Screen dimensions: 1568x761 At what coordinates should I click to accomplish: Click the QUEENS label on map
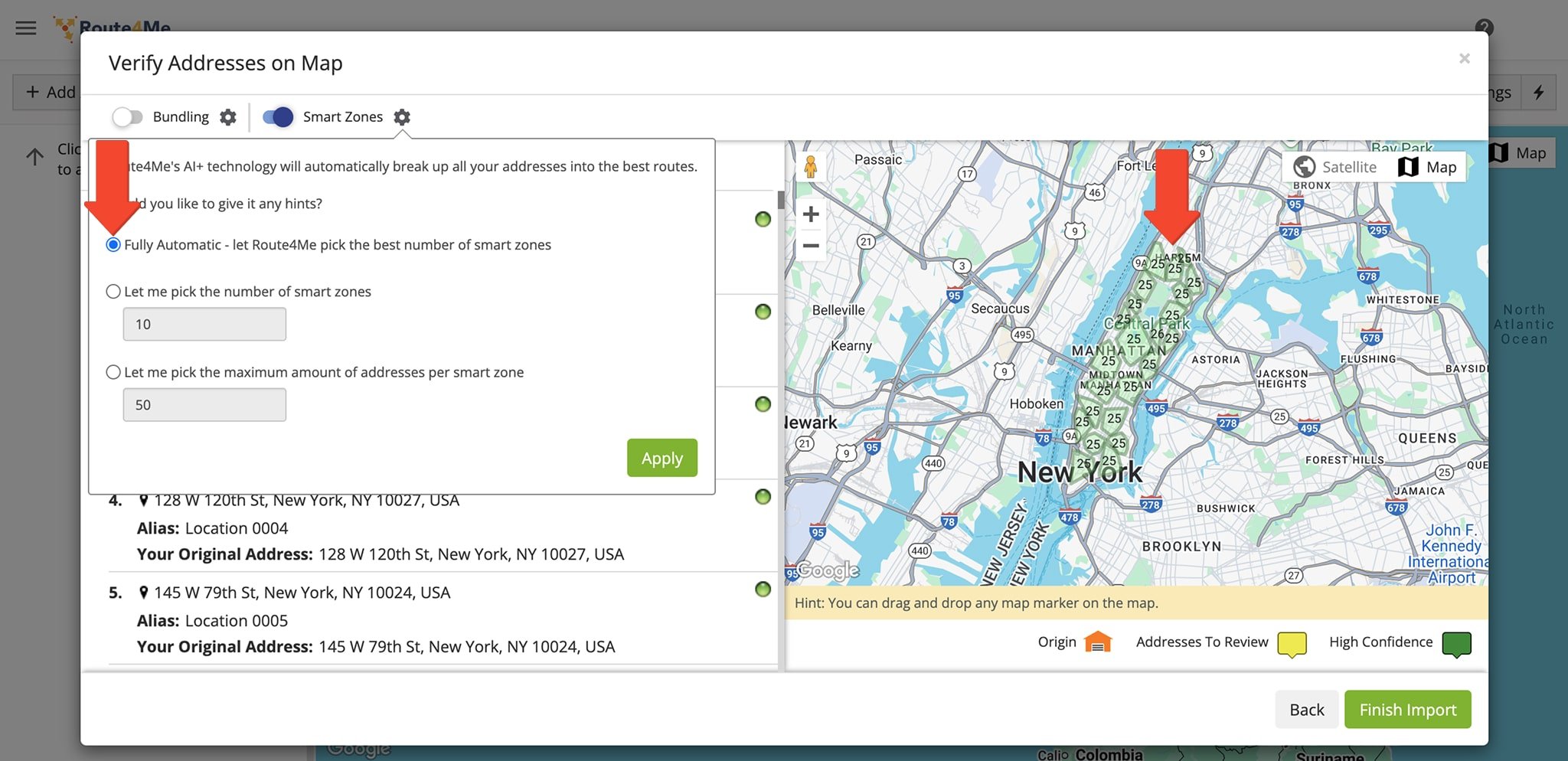(1427, 439)
